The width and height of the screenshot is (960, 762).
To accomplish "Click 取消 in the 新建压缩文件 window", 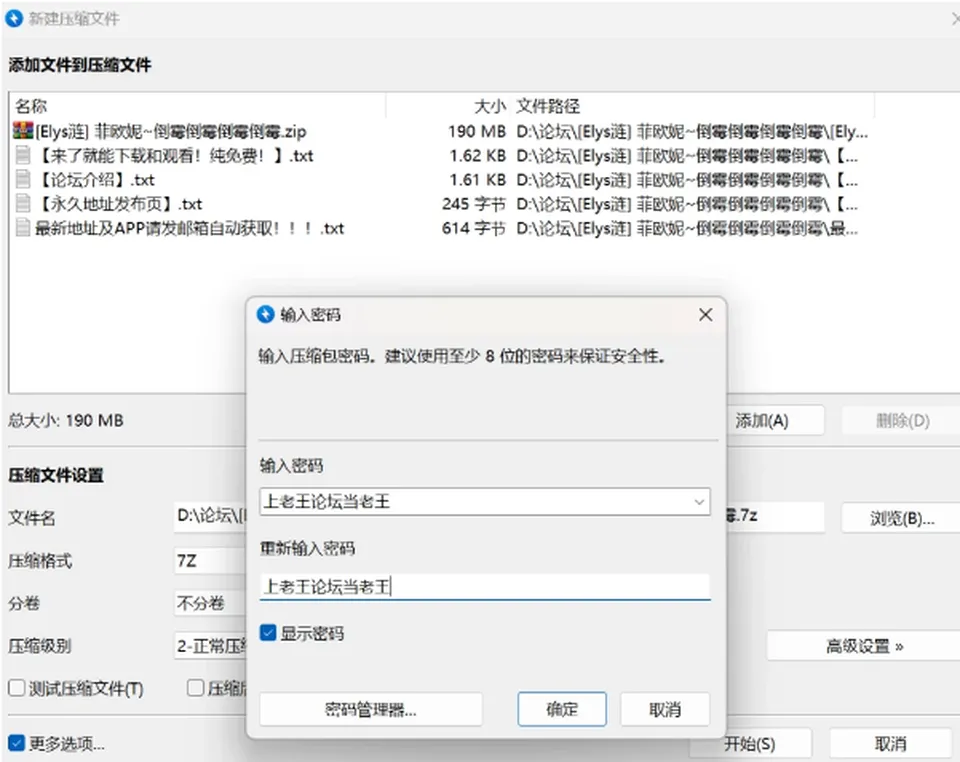I will tap(890, 744).
